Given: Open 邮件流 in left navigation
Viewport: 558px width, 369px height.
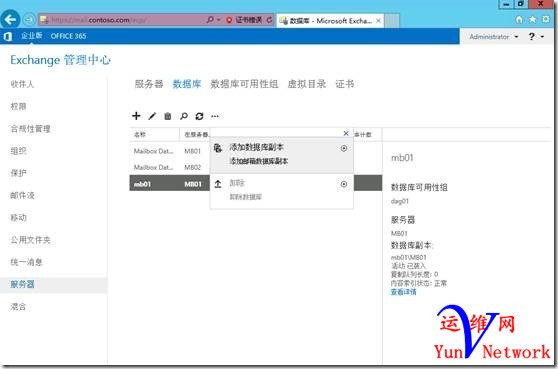Looking at the screenshot, I should click(22, 195).
